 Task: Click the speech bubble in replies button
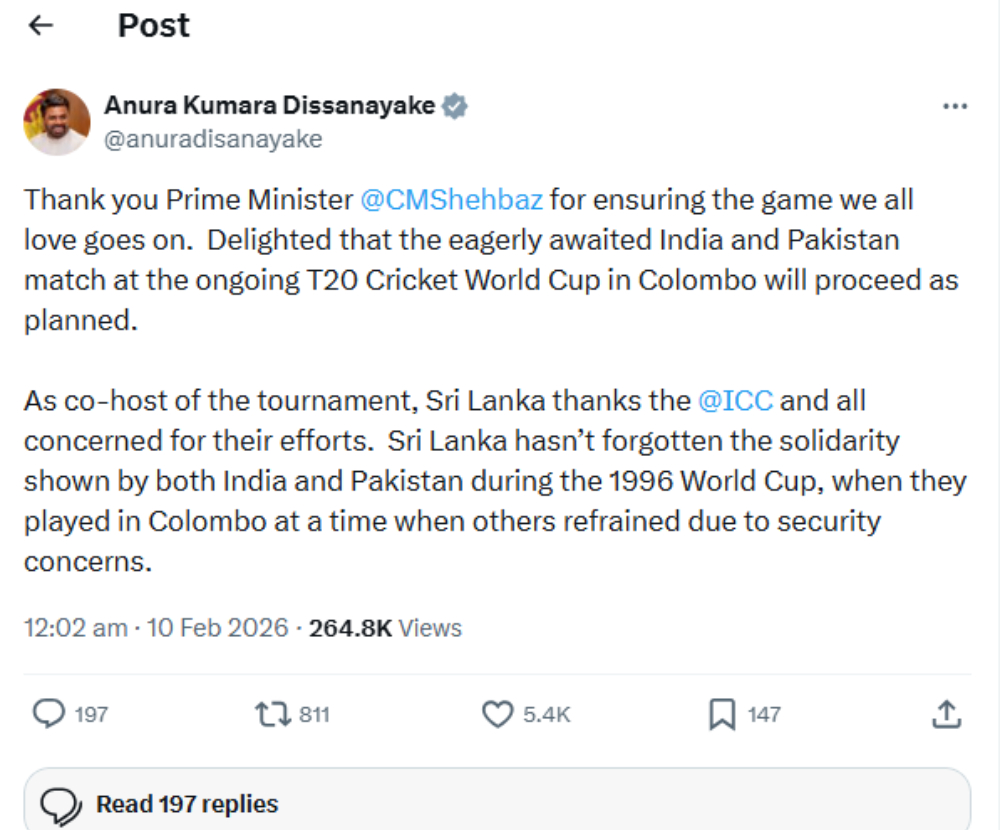(63, 805)
